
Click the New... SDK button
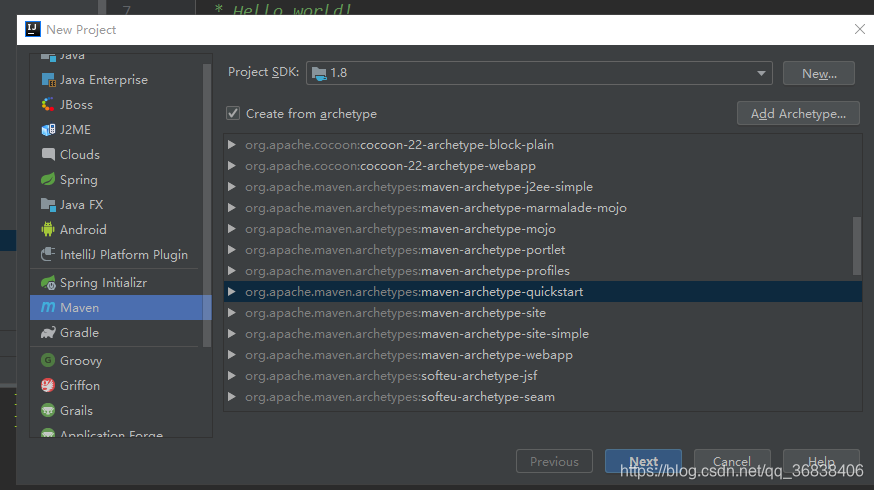[819, 73]
